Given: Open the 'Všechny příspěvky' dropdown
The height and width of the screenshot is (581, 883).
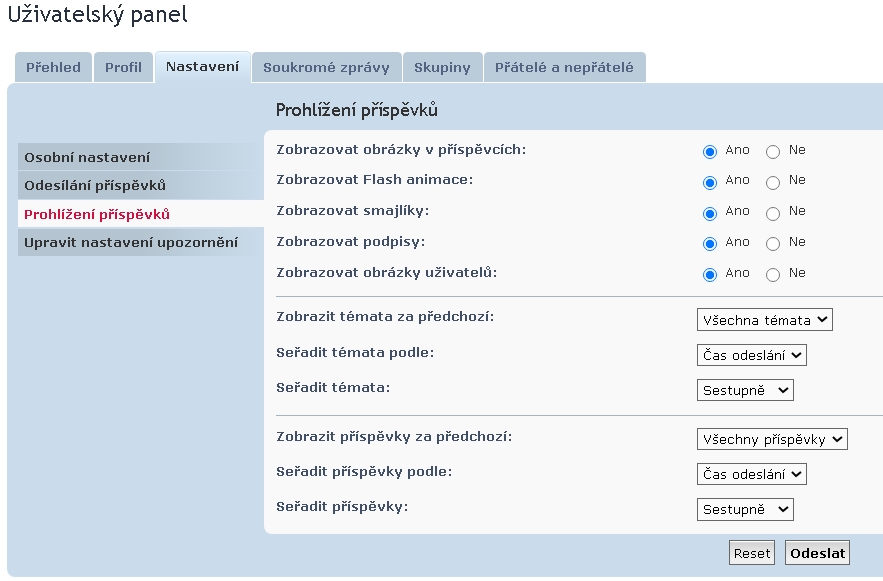Looking at the screenshot, I should tap(772, 439).
